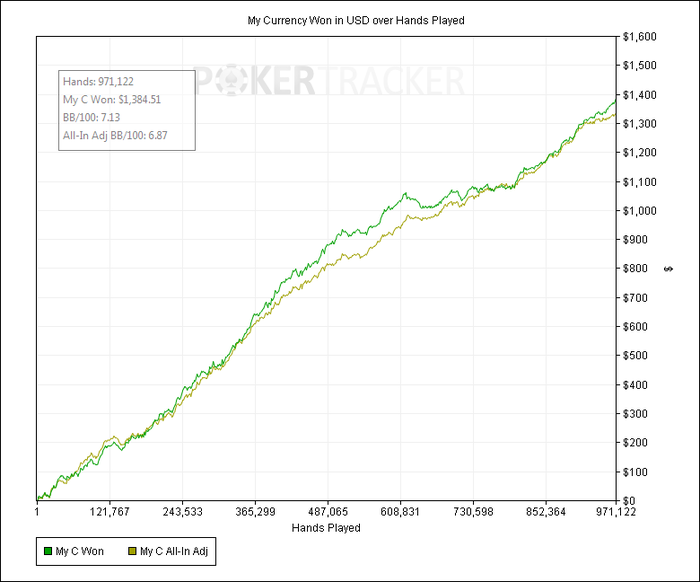The width and height of the screenshot is (700, 582).
Task: Select the My C All-In Adj legend label
Action: pos(174,551)
